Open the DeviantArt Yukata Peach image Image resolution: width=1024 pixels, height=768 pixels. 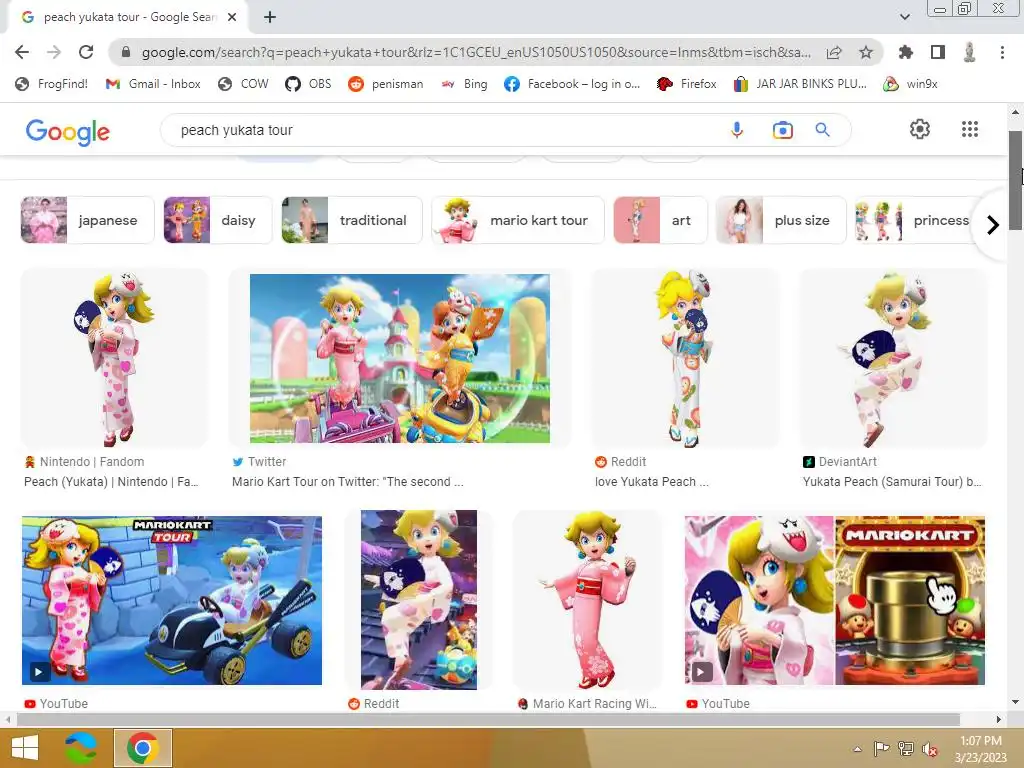click(893, 358)
